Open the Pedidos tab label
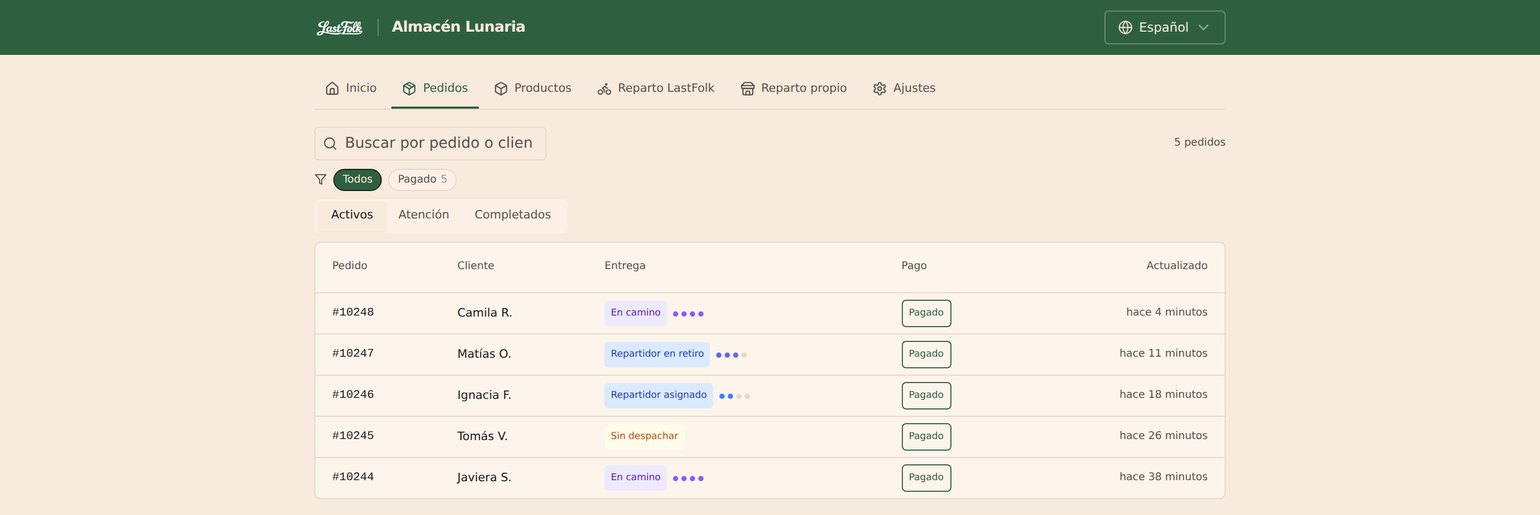 coord(445,88)
